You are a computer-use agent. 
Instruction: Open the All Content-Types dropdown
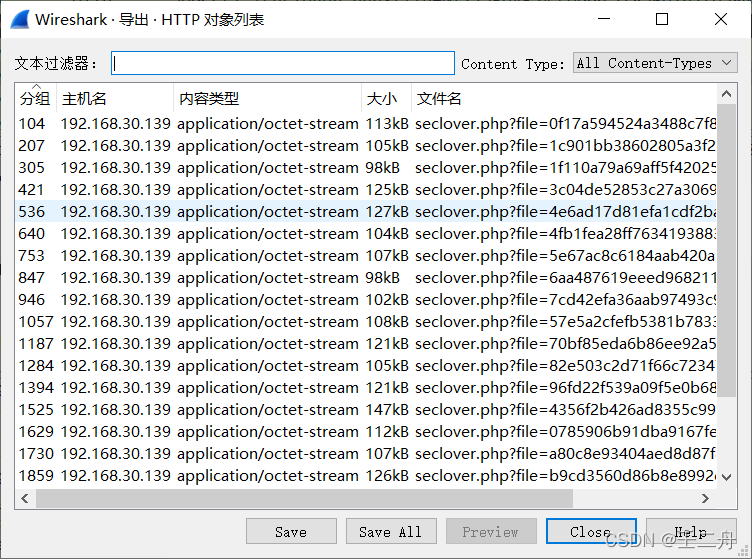click(x=655, y=63)
